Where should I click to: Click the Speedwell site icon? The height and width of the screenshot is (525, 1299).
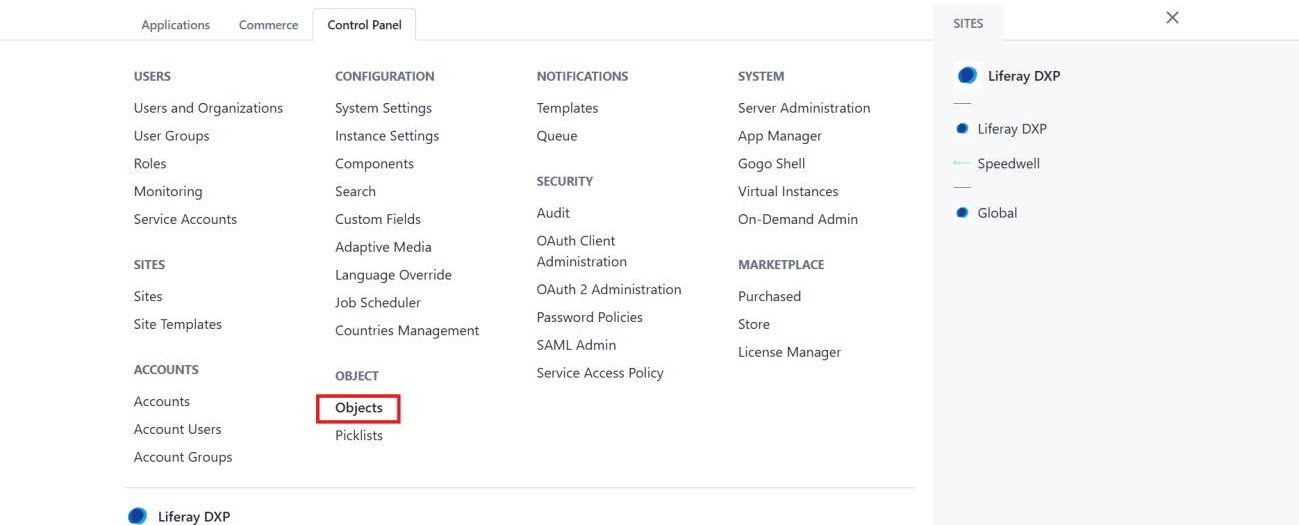pyautogui.click(x=962, y=164)
